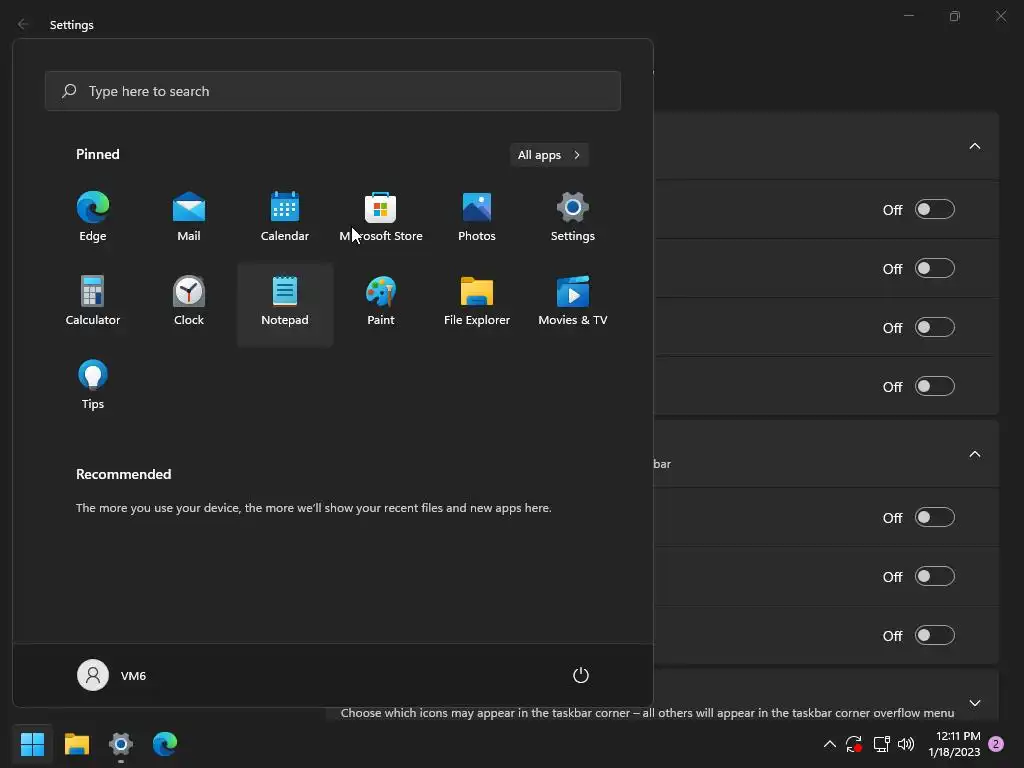Image resolution: width=1024 pixels, height=768 pixels.
Task: Toggle the fourth Off switch in upper group
Action: pos(935,387)
